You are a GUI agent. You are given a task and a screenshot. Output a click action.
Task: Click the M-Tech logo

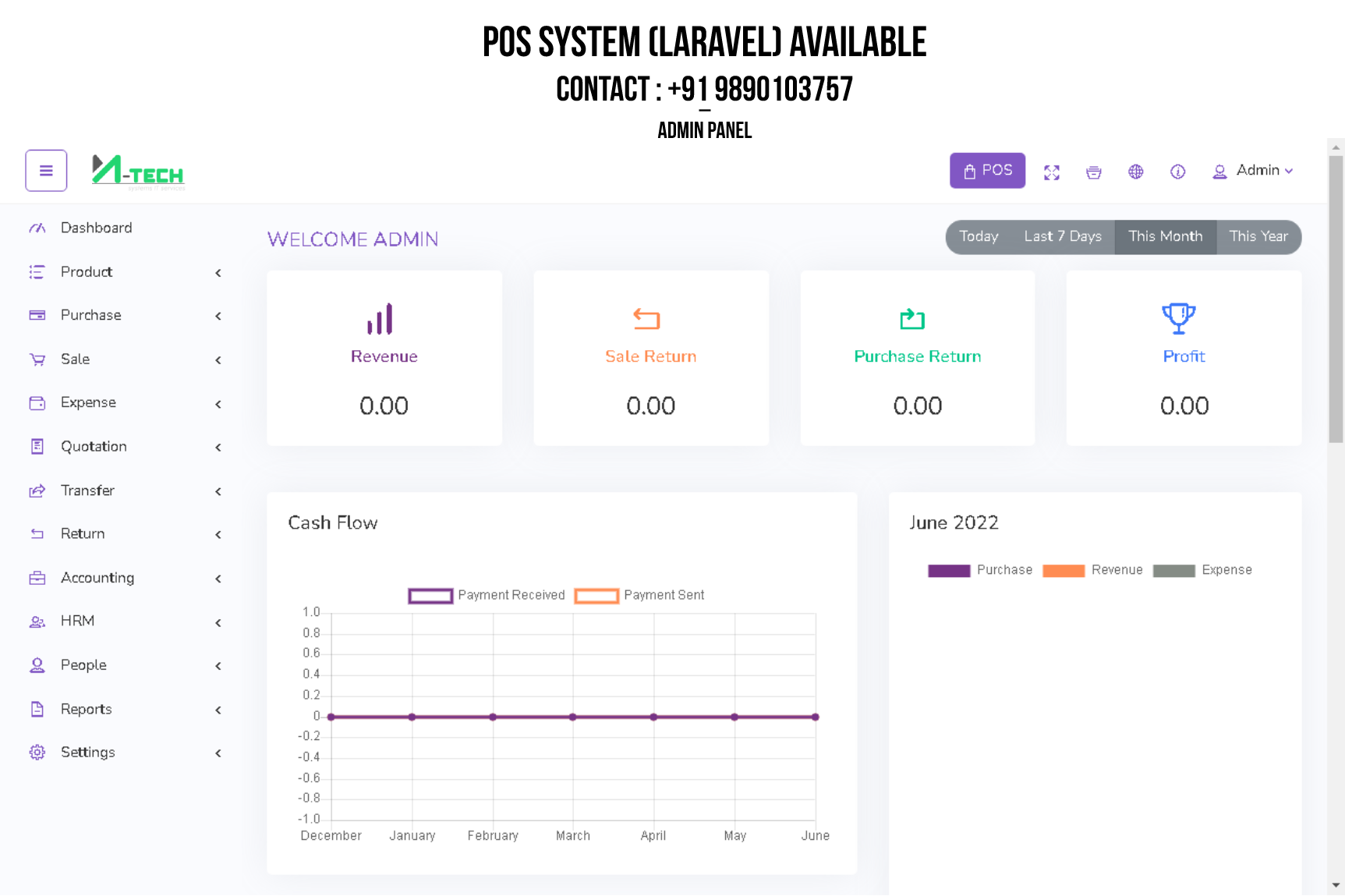click(138, 172)
